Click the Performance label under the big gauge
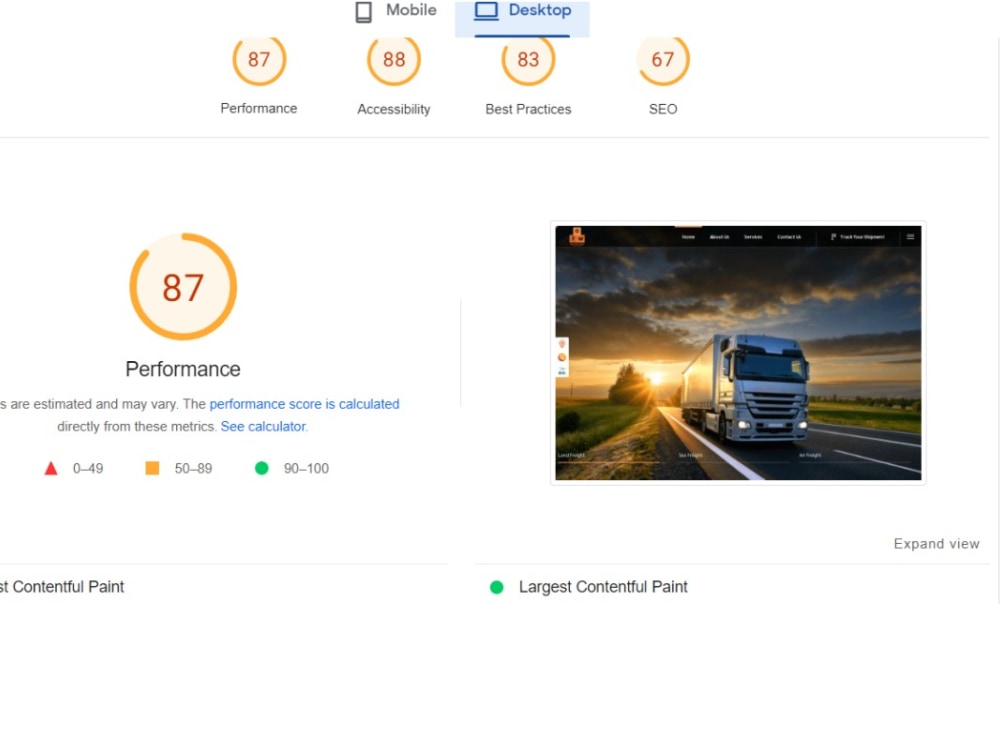Image resolution: width=1000 pixels, height=750 pixels. tap(182, 369)
